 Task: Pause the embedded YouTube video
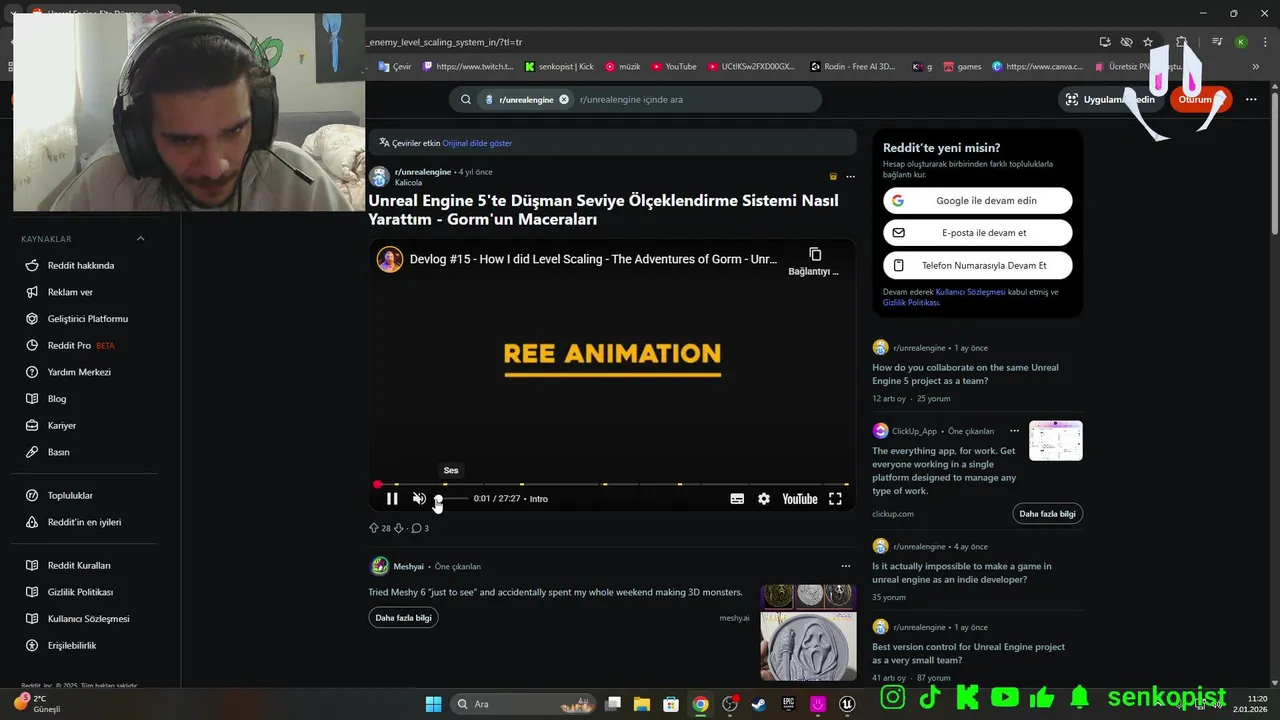click(x=392, y=499)
